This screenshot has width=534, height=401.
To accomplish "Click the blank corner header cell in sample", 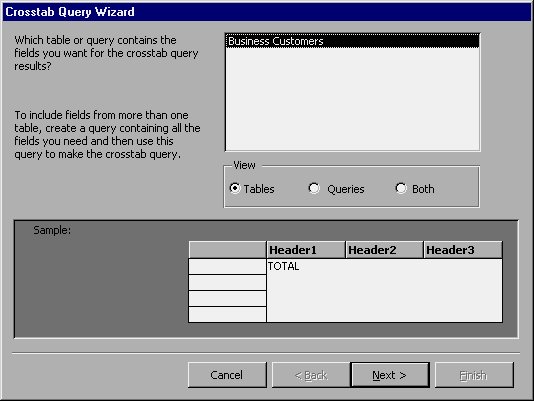I will 227,250.
